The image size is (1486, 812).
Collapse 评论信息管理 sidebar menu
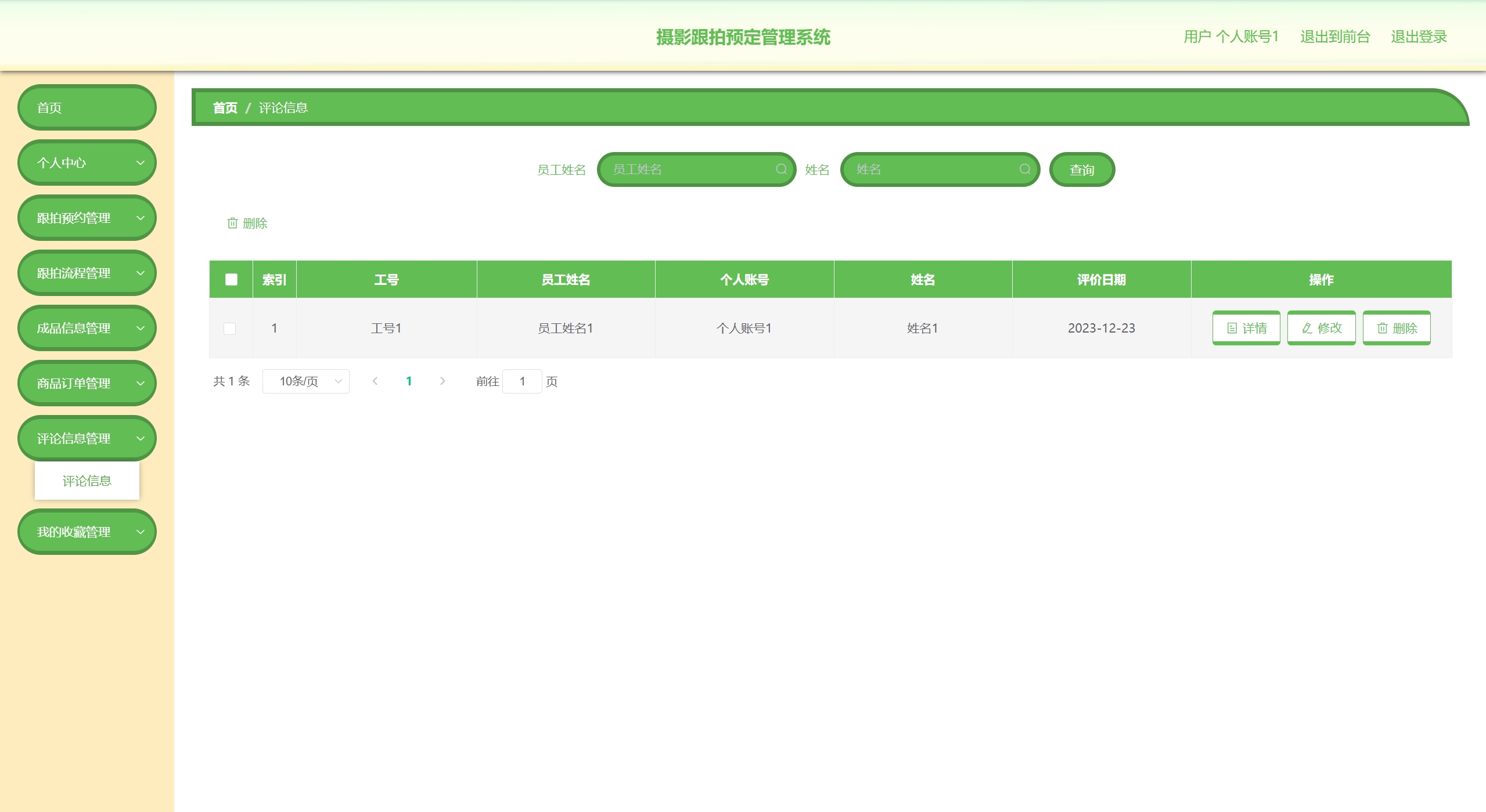(x=87, y=438)
